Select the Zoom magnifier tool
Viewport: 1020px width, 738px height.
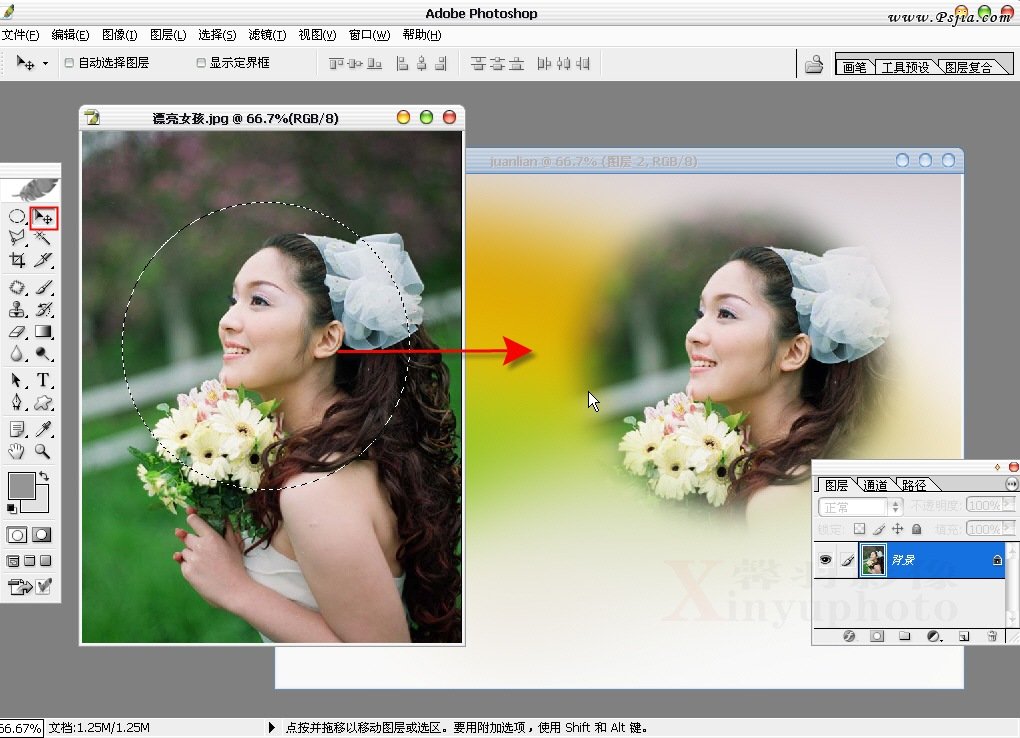pyautogui.click(x=44, y=452)
